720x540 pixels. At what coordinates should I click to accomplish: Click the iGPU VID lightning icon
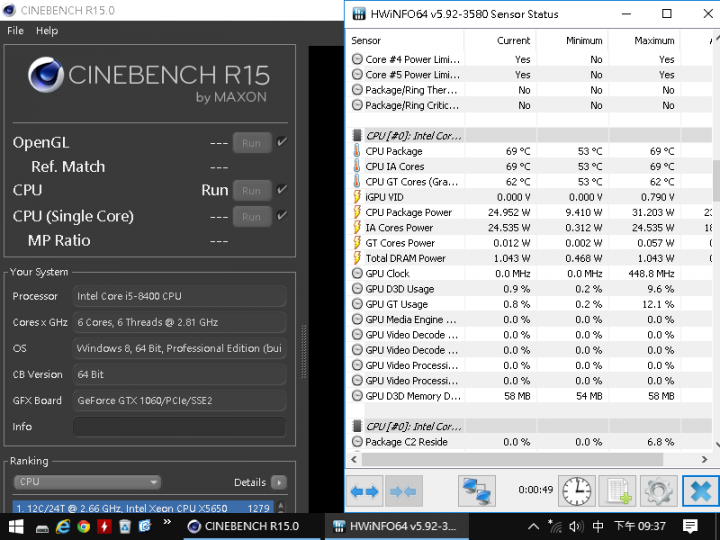click(x=357, y=197)
